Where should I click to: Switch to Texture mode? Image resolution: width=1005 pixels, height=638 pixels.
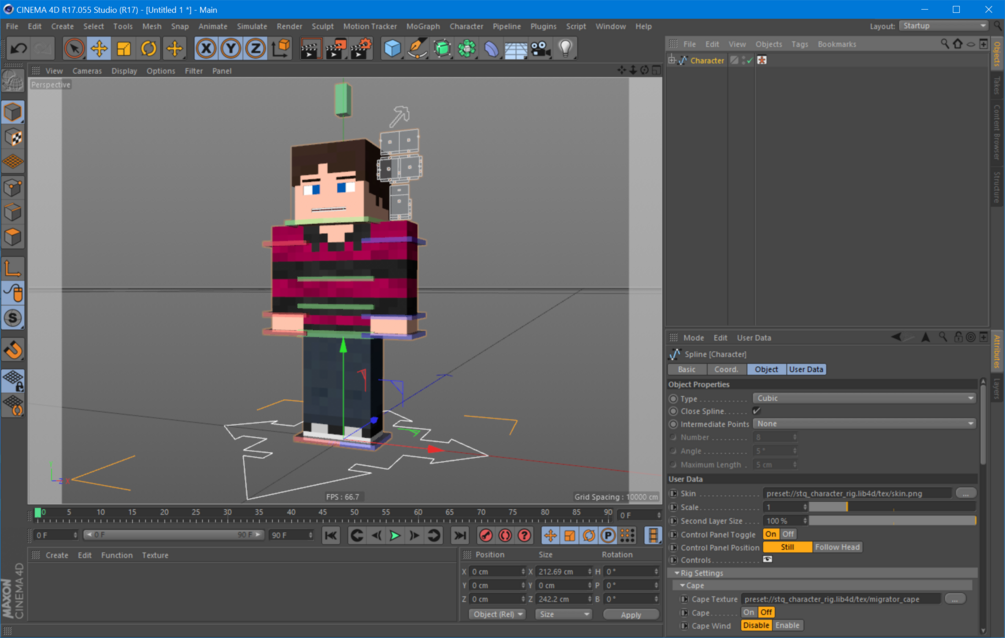12,137
